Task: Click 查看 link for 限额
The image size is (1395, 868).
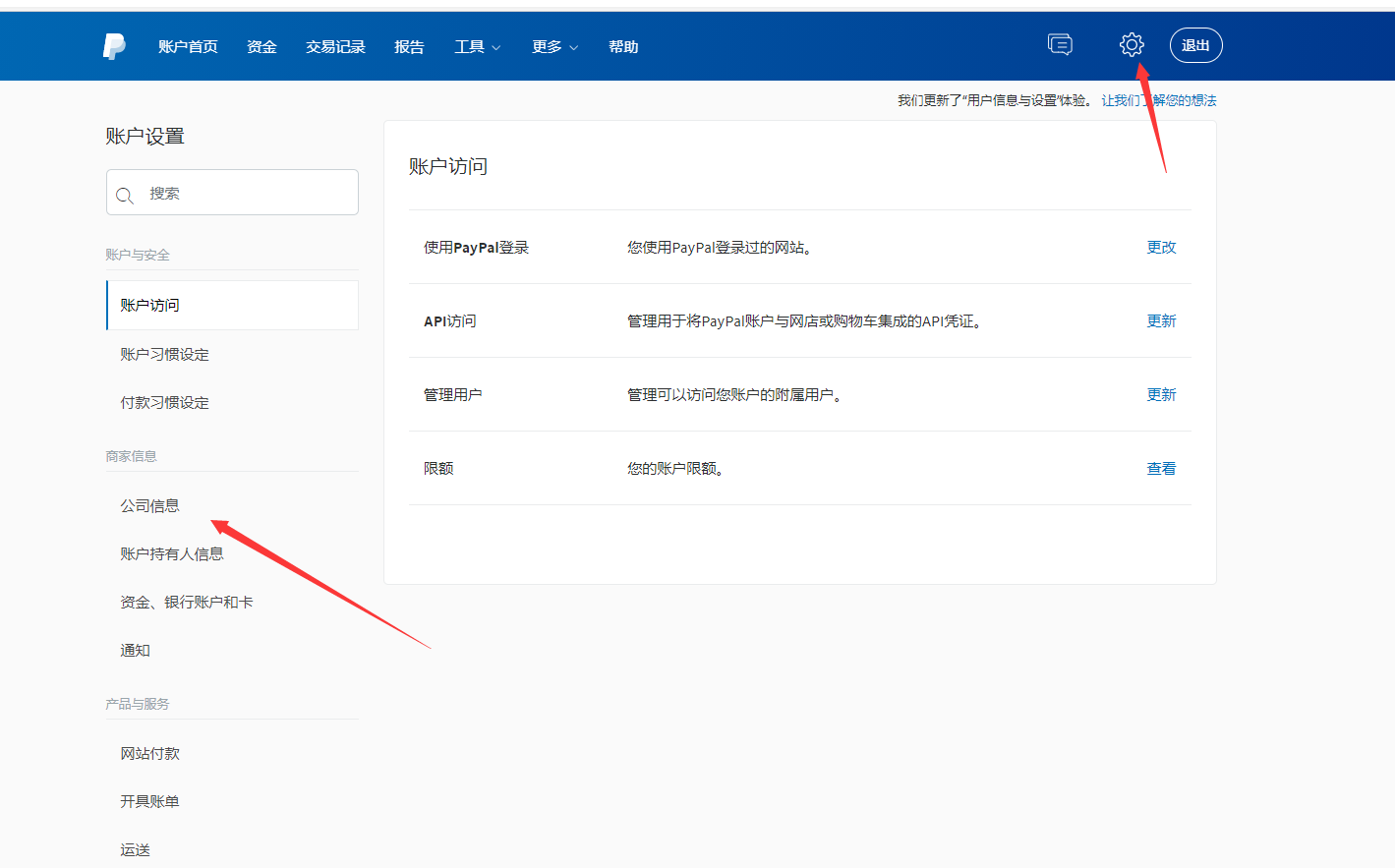Action: tap(1161, 469)
